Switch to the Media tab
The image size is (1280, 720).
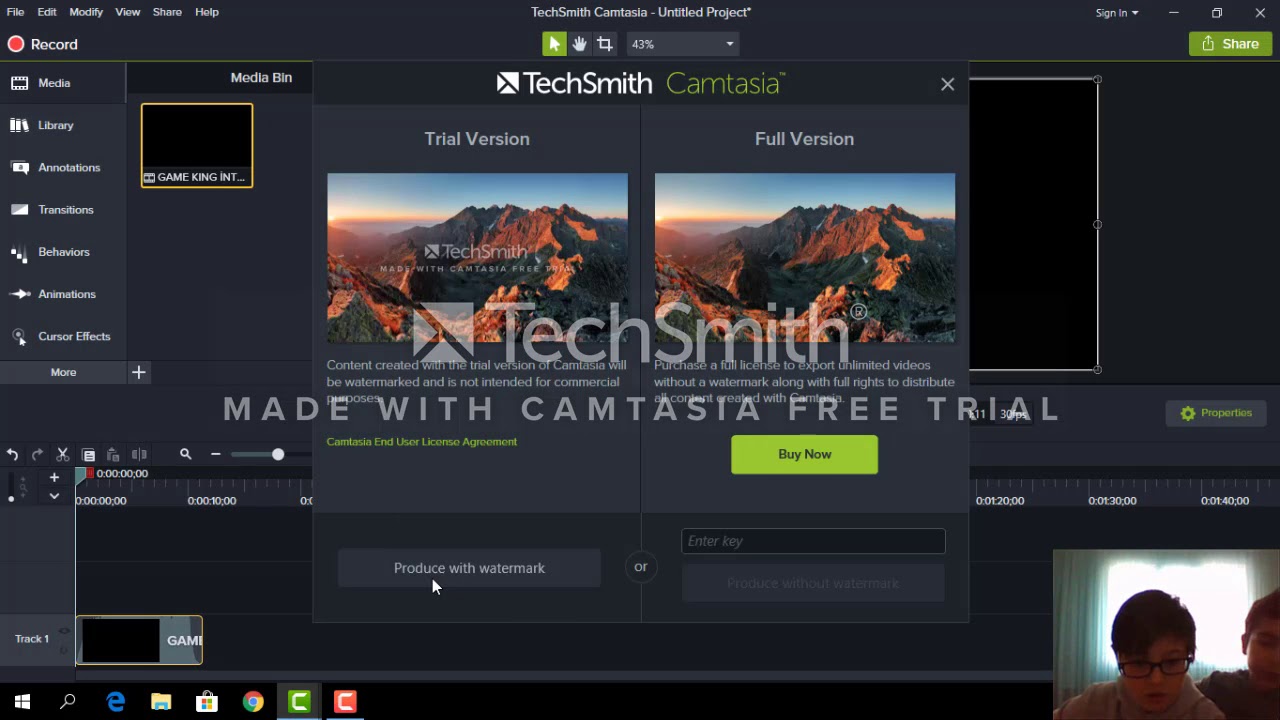(62, 83)
